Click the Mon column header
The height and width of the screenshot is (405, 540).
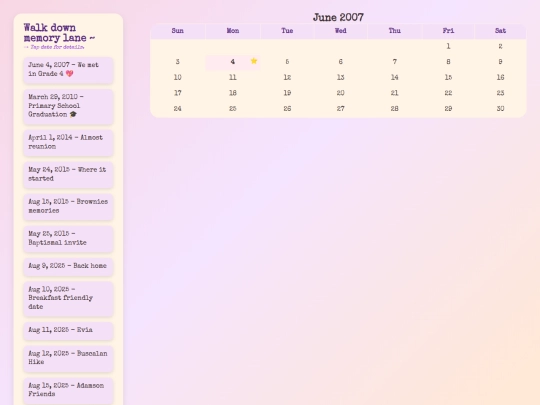(233, 31)
